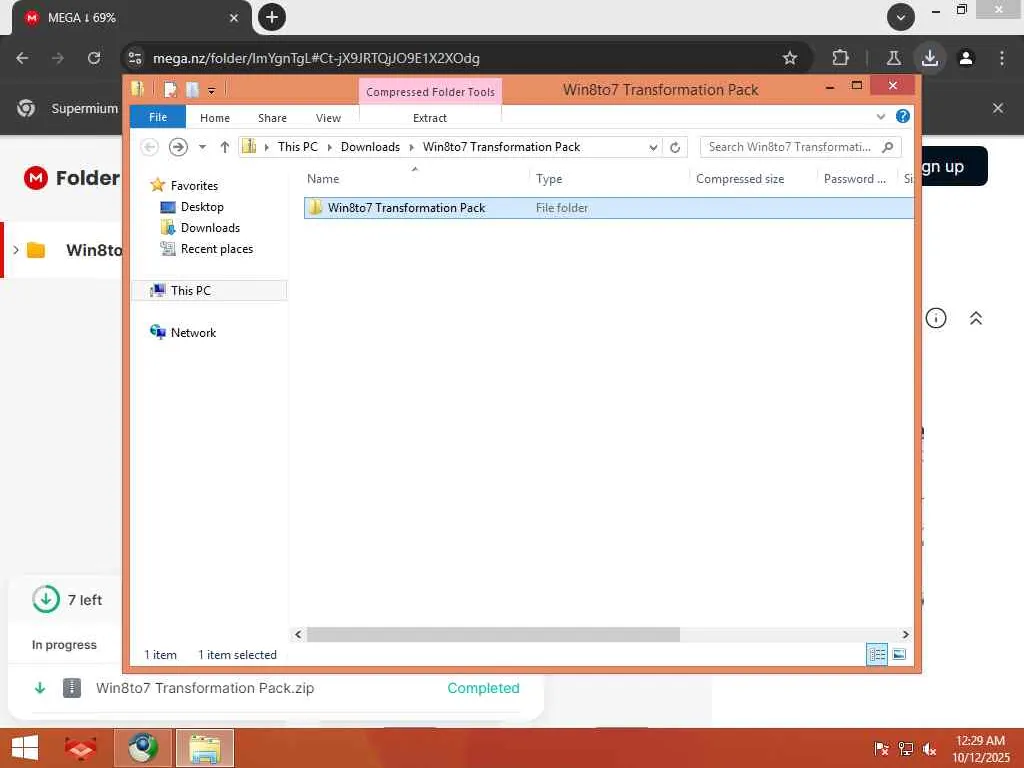Open the Chrome Labs flask icon
The image size is (1024, 768).
pyautogui.click(x=893, y=58)
